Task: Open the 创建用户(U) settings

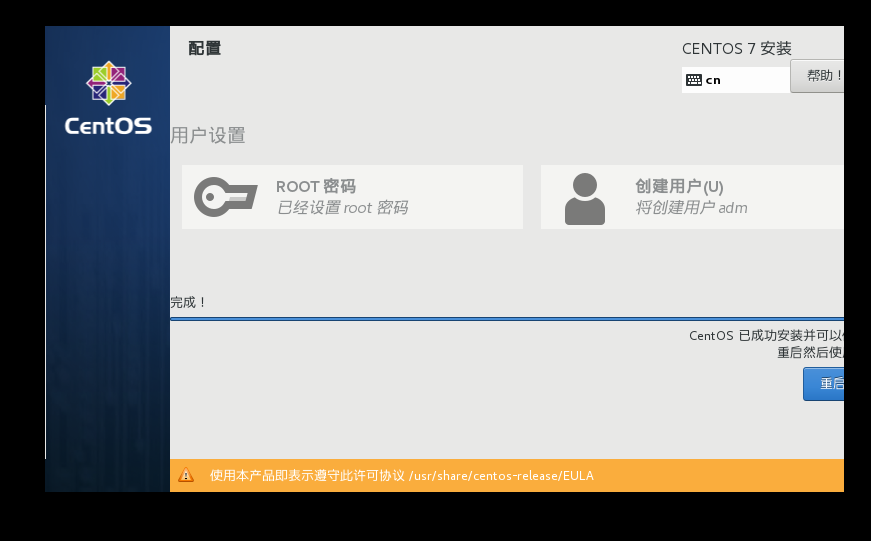Action: click(x=692, y=197)
